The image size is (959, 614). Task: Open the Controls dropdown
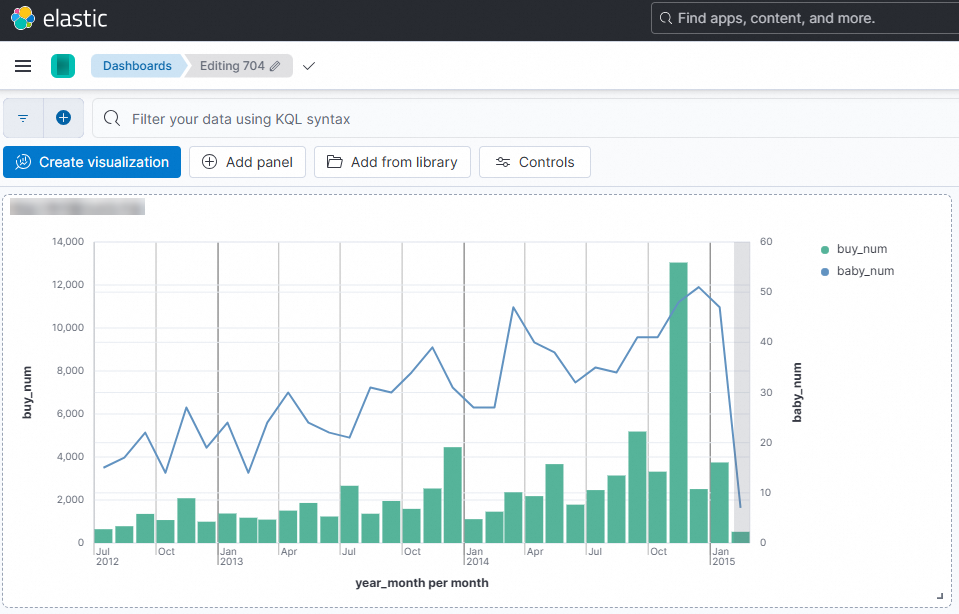(x=535, y=162)
